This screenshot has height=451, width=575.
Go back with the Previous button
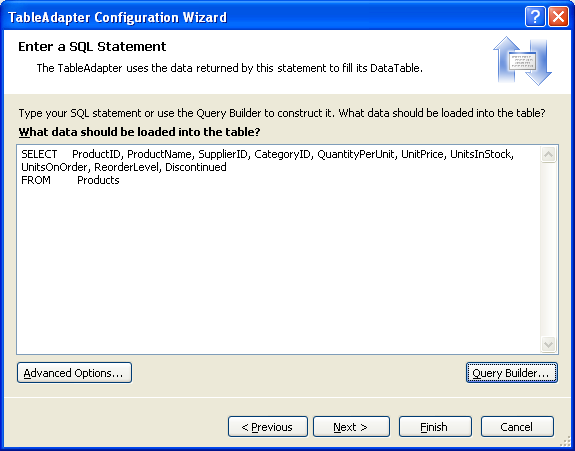(x=268, y=426)
